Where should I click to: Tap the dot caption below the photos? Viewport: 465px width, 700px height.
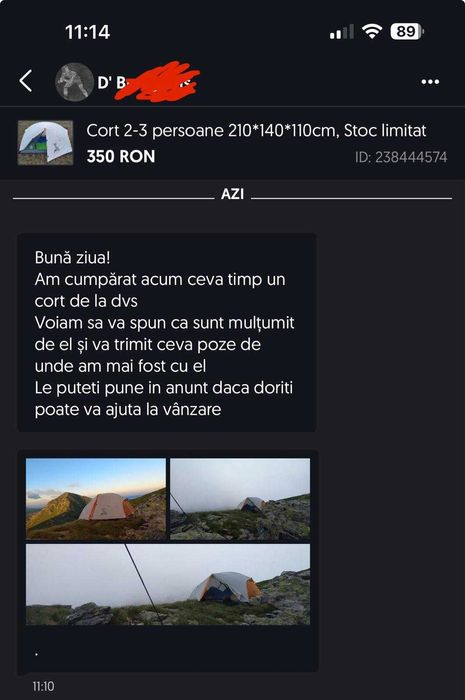(36, 654)
